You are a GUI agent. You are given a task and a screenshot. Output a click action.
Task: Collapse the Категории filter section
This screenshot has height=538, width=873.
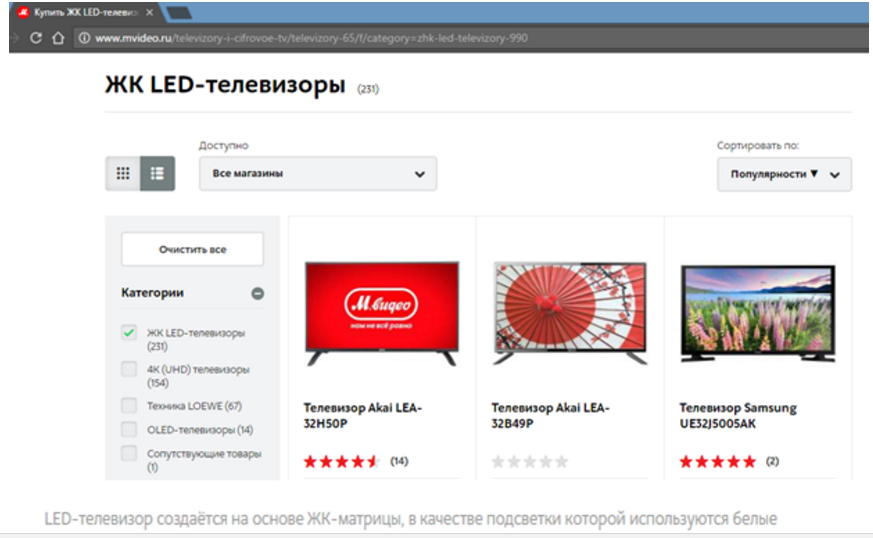[x=257, y=293]
